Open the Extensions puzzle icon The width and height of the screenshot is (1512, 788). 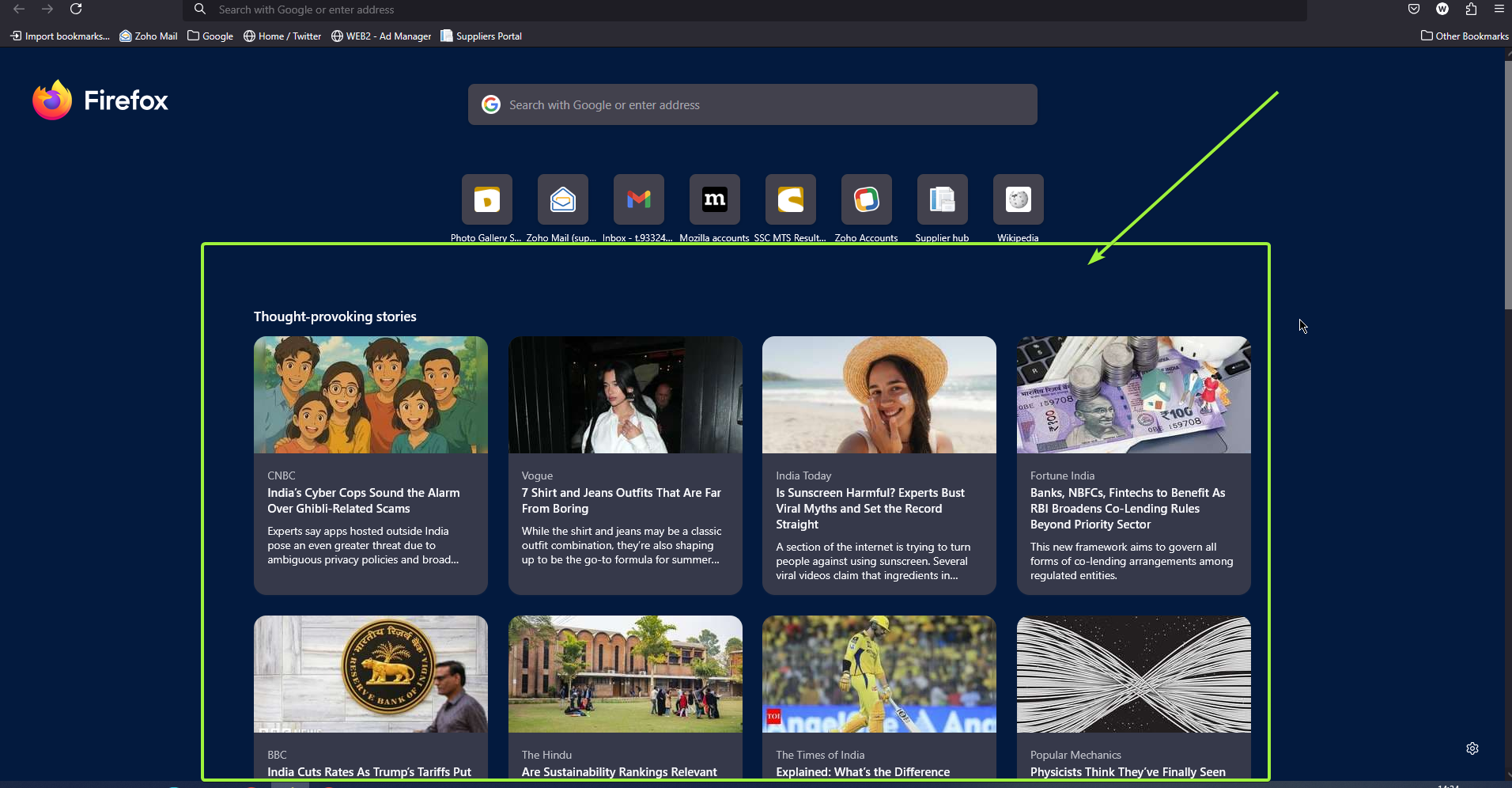click(x=1471, y=9)
